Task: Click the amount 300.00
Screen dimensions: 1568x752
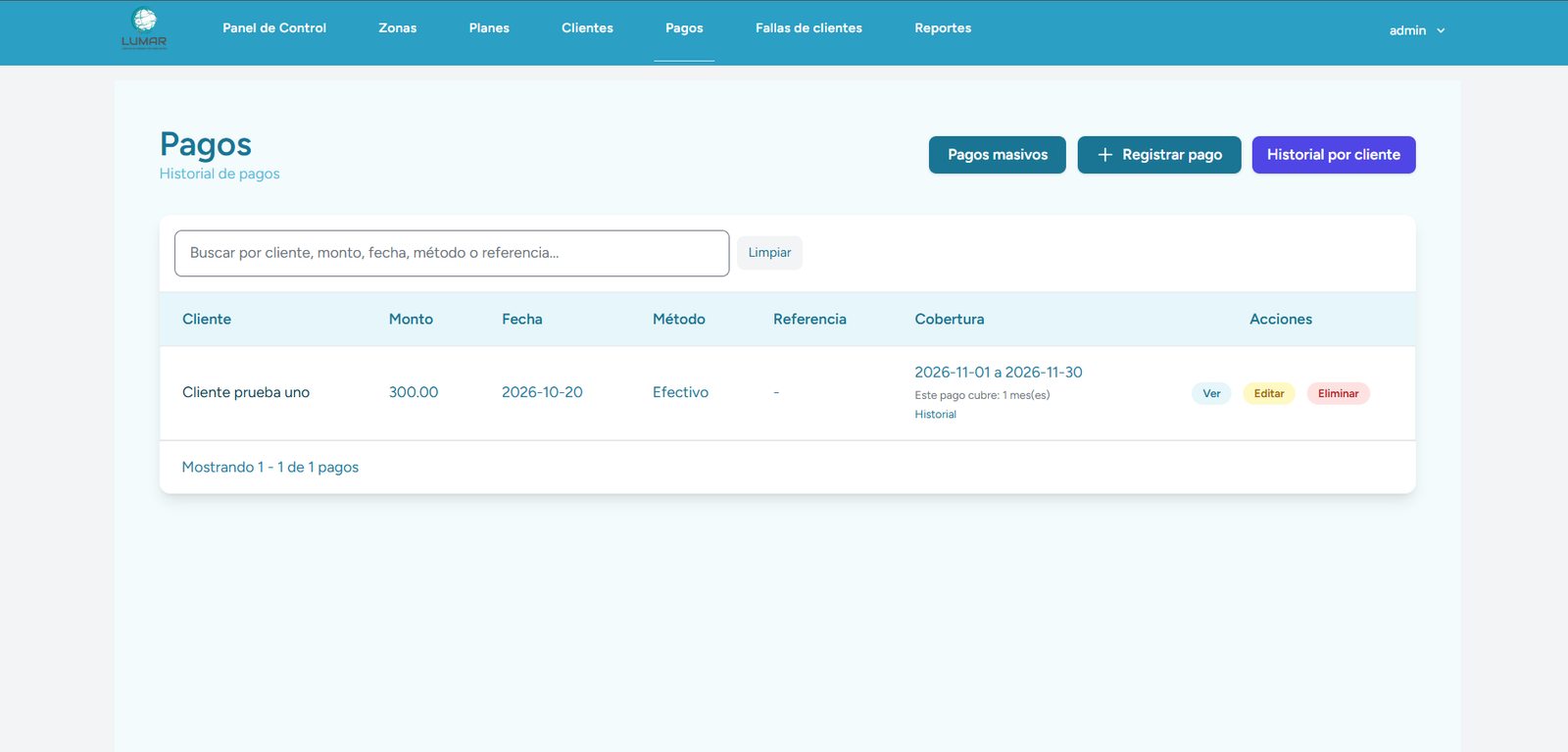Action: 414,392
